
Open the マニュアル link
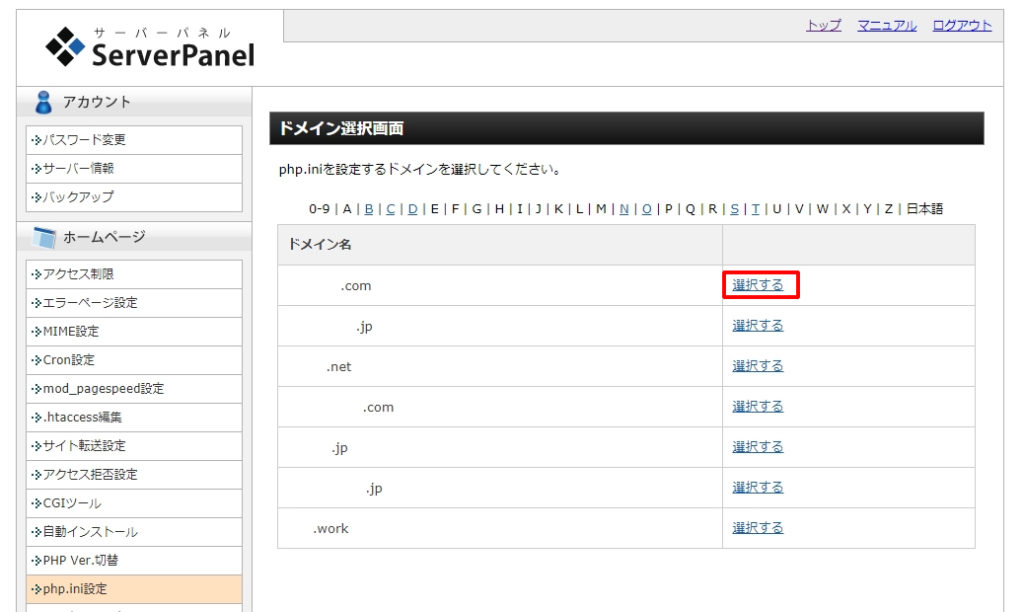[887, 23]
